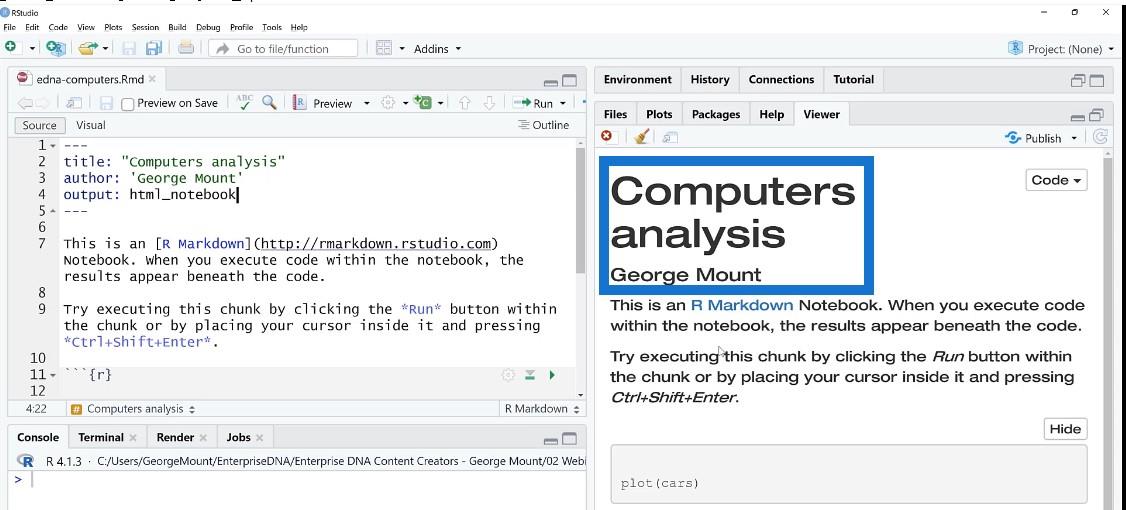Click the chunk options gear icon
This screenshot has width=1126, height=510.
(508, 375)
